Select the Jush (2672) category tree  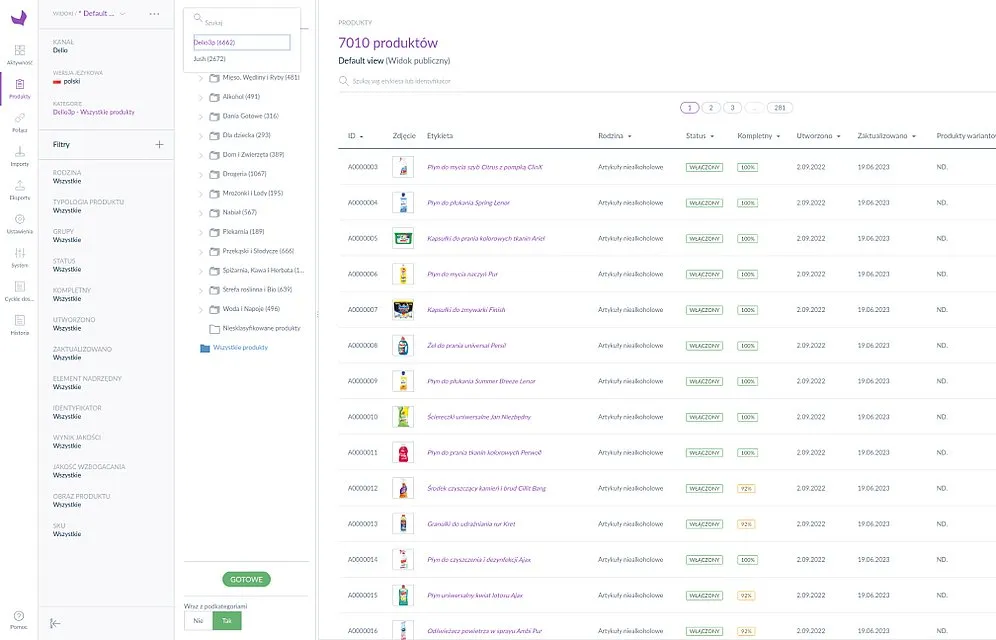210,59
